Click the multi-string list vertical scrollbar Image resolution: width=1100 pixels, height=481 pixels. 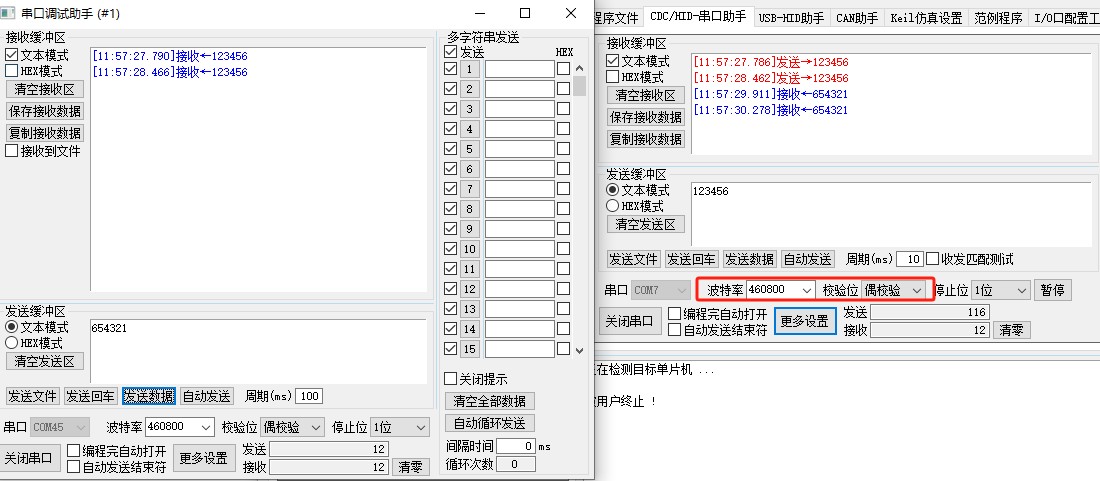click(579, 208)
